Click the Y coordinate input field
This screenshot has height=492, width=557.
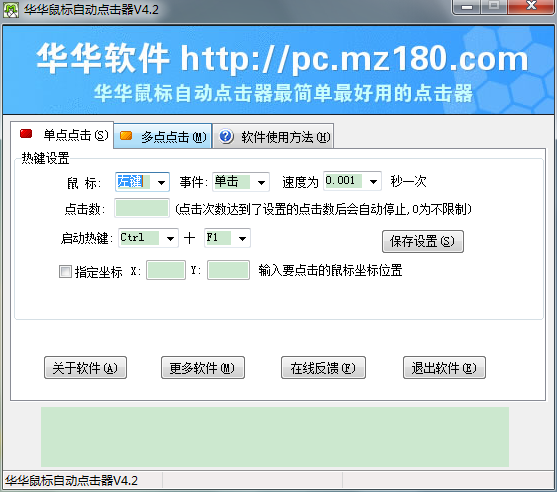(x=228, y=270)
